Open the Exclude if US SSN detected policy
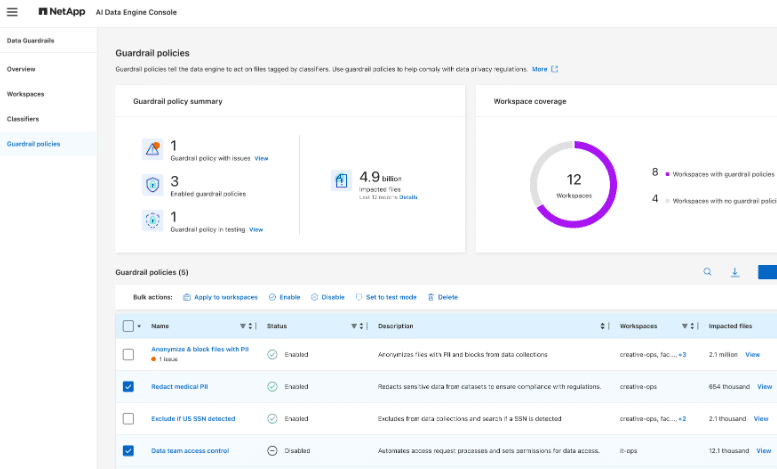The image size is (777, 469). pos(193,418)
